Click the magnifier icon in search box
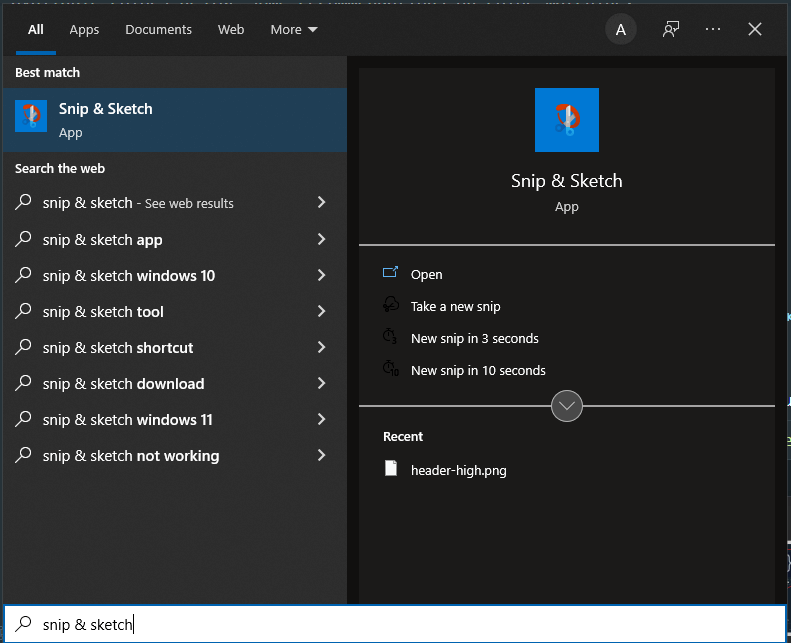 pos(23,624)
